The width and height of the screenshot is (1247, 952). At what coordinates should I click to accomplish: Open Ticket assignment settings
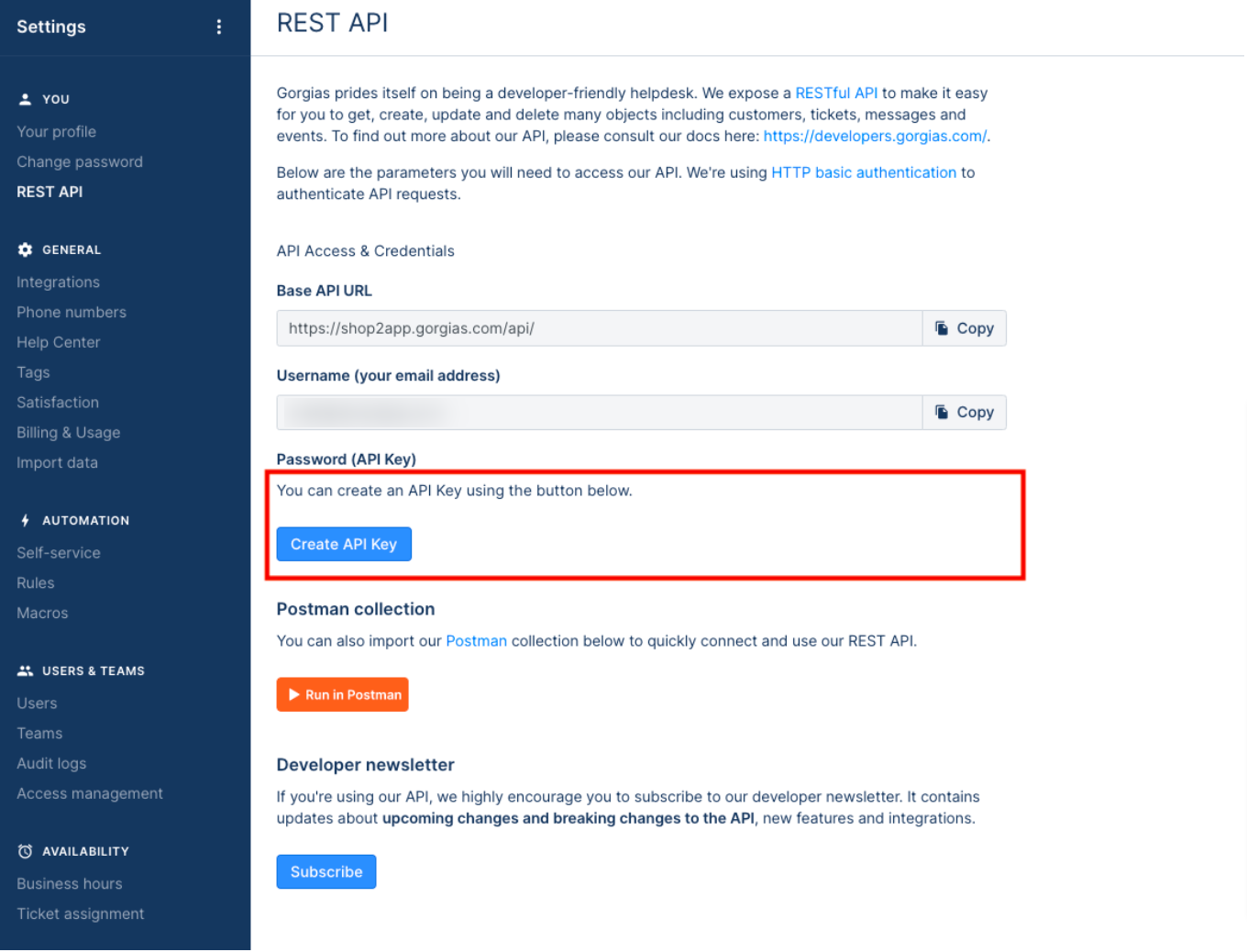pyautogui.click(x=81, y=913)
